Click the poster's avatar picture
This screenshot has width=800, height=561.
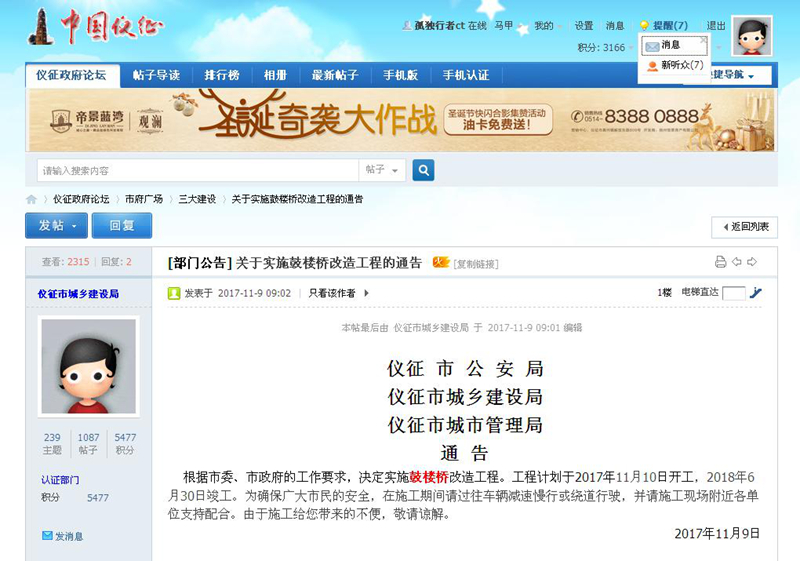coord(89,366)
